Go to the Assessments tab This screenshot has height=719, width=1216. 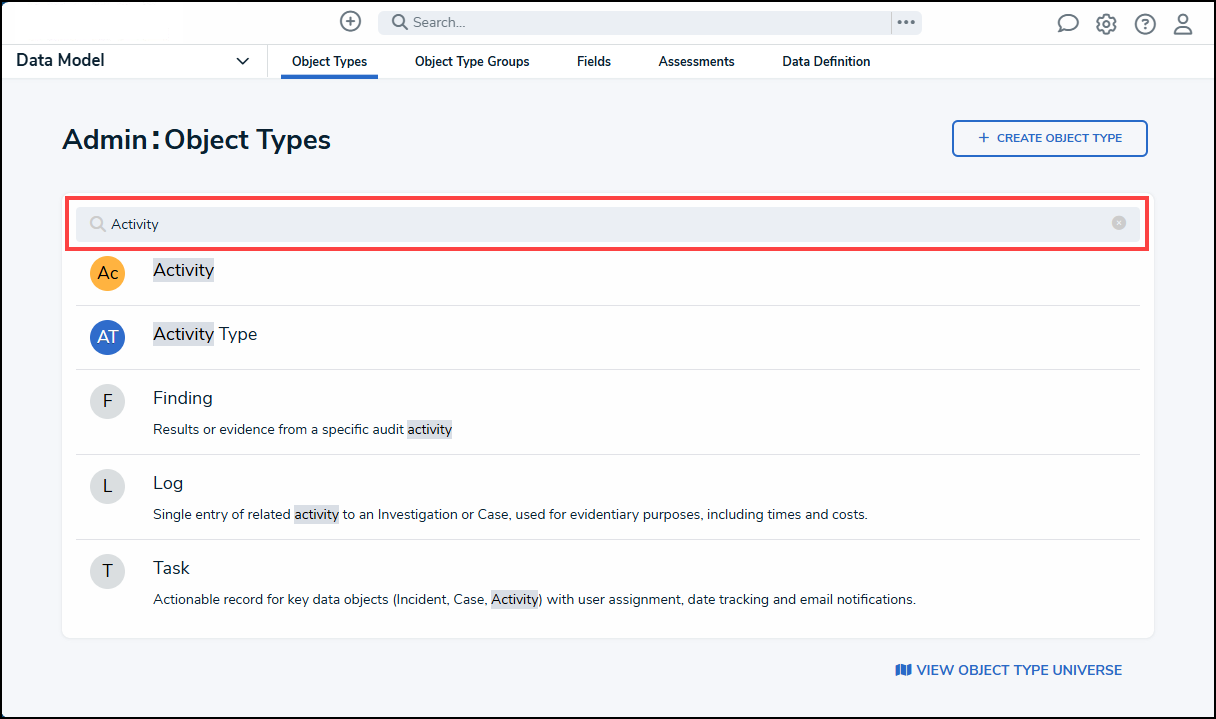tap(696, 61)
